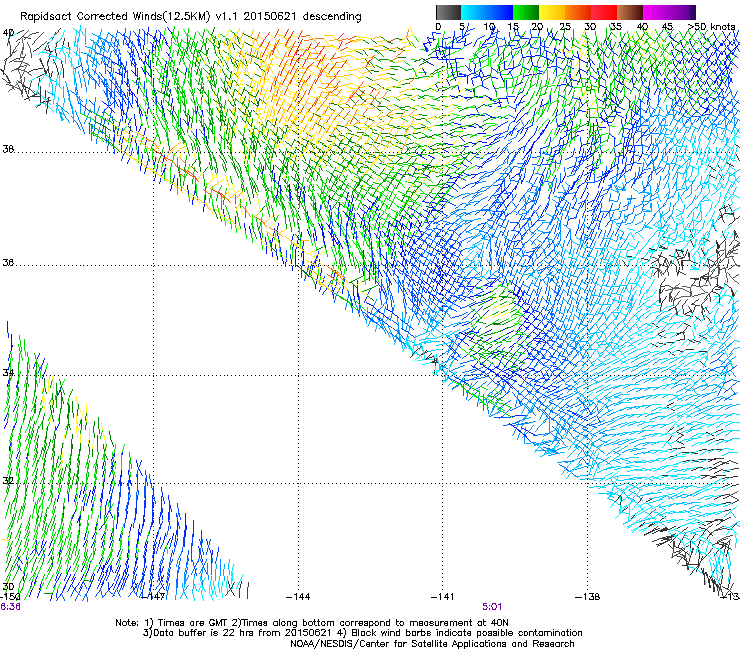
Task: Click '10' label under the color scale
Action: (x=489, y=26)
